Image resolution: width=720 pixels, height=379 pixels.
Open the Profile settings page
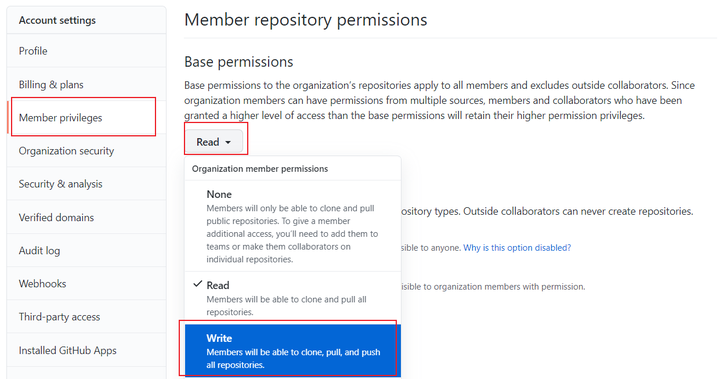click(x=86, y=51)
